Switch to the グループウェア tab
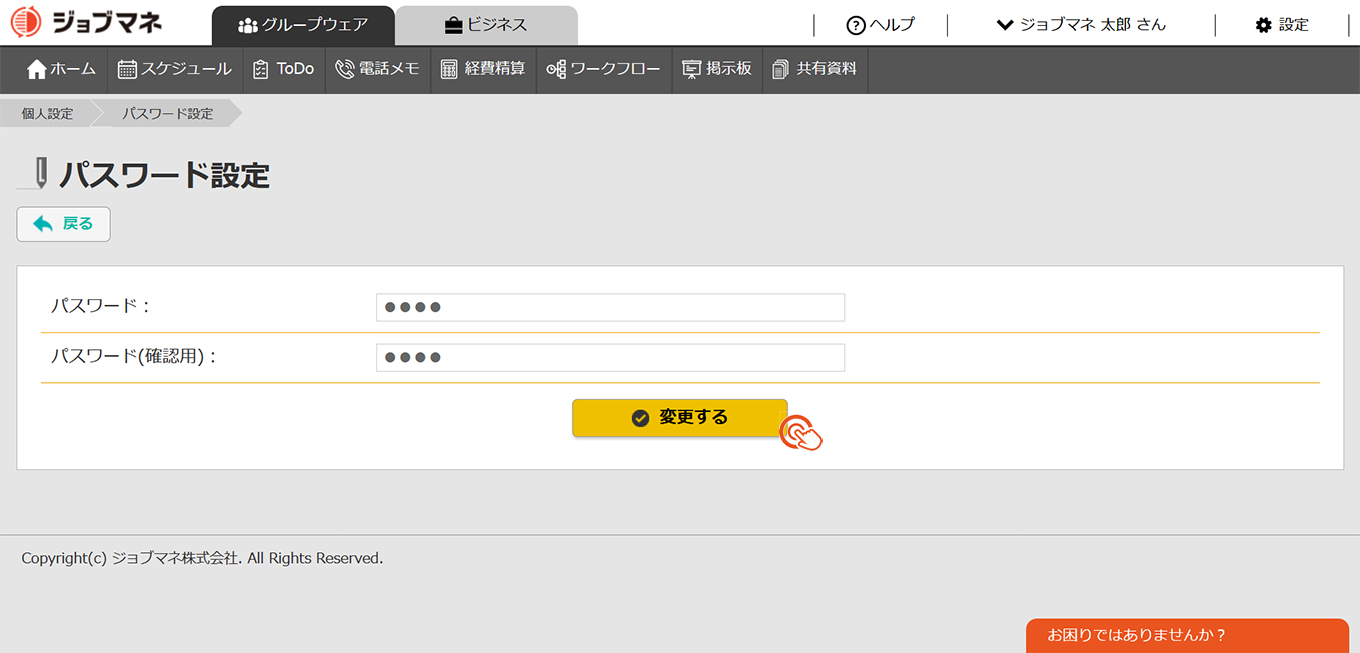1360x653 pixels. click(303, 25)
